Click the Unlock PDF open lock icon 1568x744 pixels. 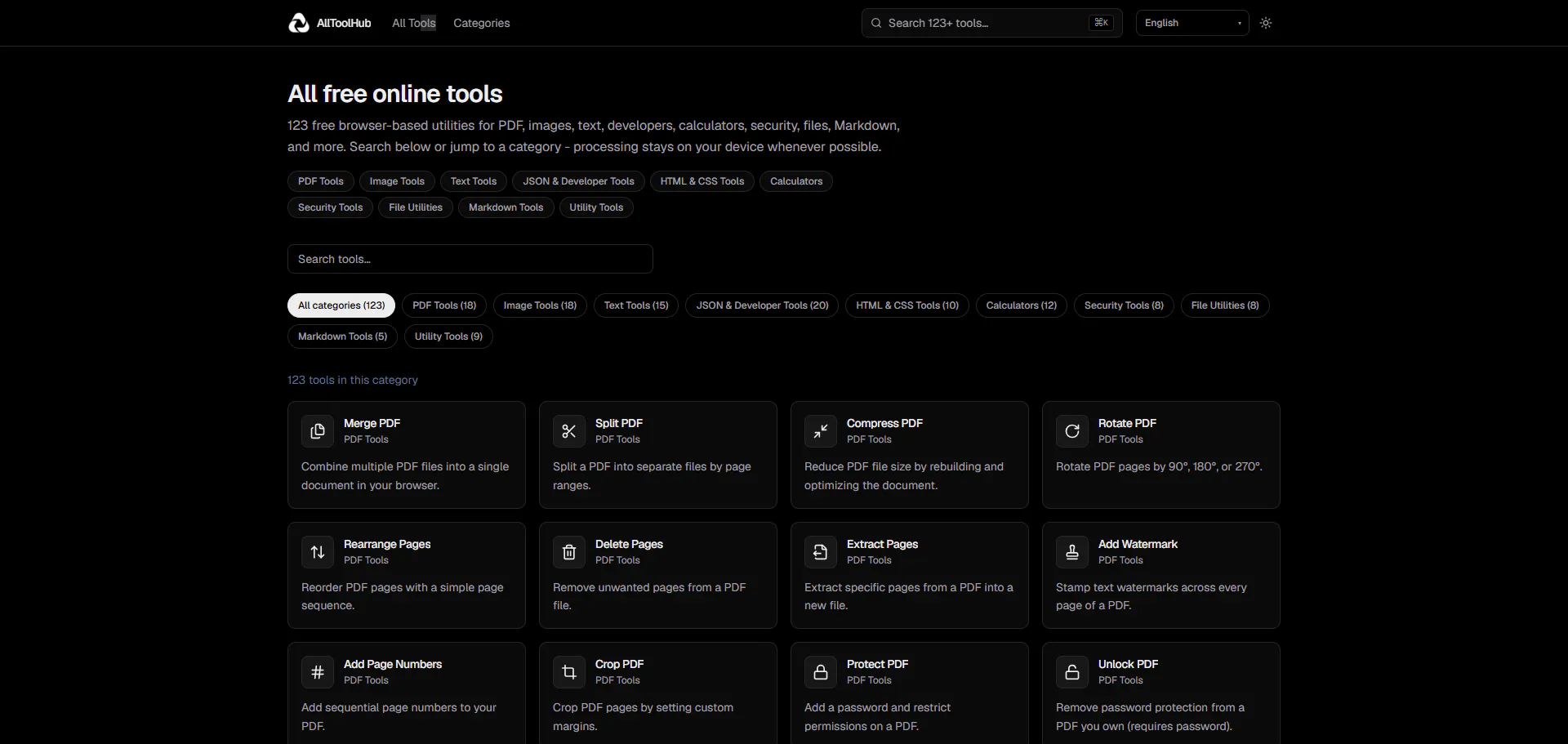1072,672
